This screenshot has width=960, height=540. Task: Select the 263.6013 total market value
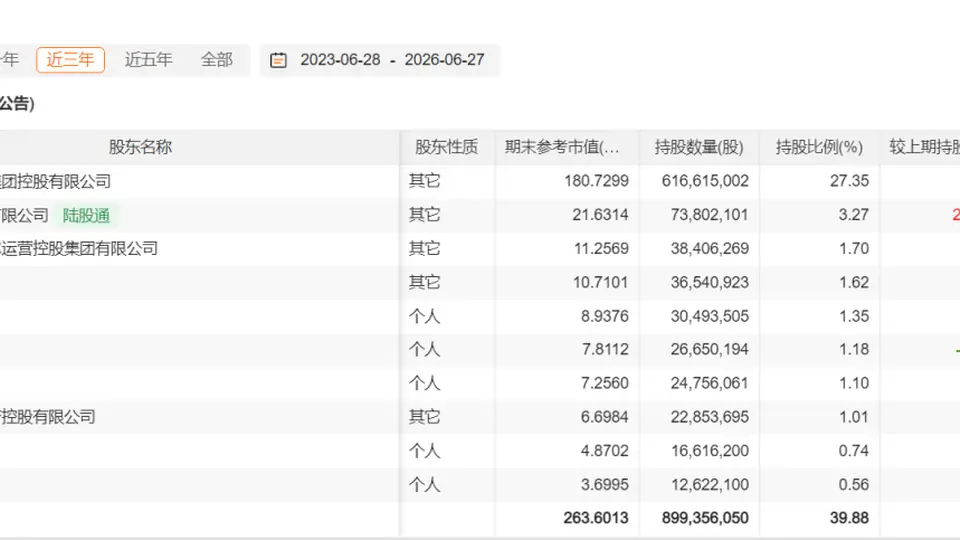pos(596,518)
